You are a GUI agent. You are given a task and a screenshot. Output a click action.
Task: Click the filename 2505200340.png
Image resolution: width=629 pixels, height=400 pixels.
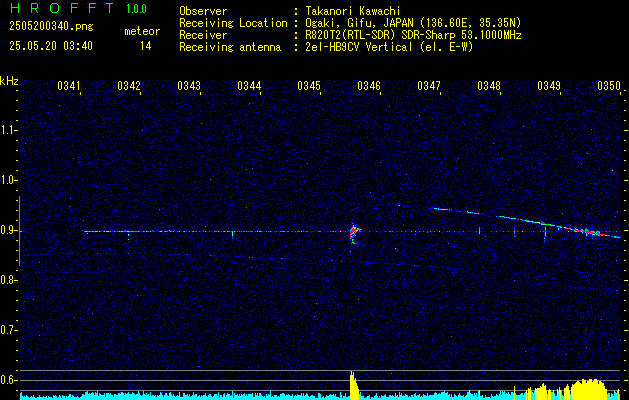pos(51,27)
